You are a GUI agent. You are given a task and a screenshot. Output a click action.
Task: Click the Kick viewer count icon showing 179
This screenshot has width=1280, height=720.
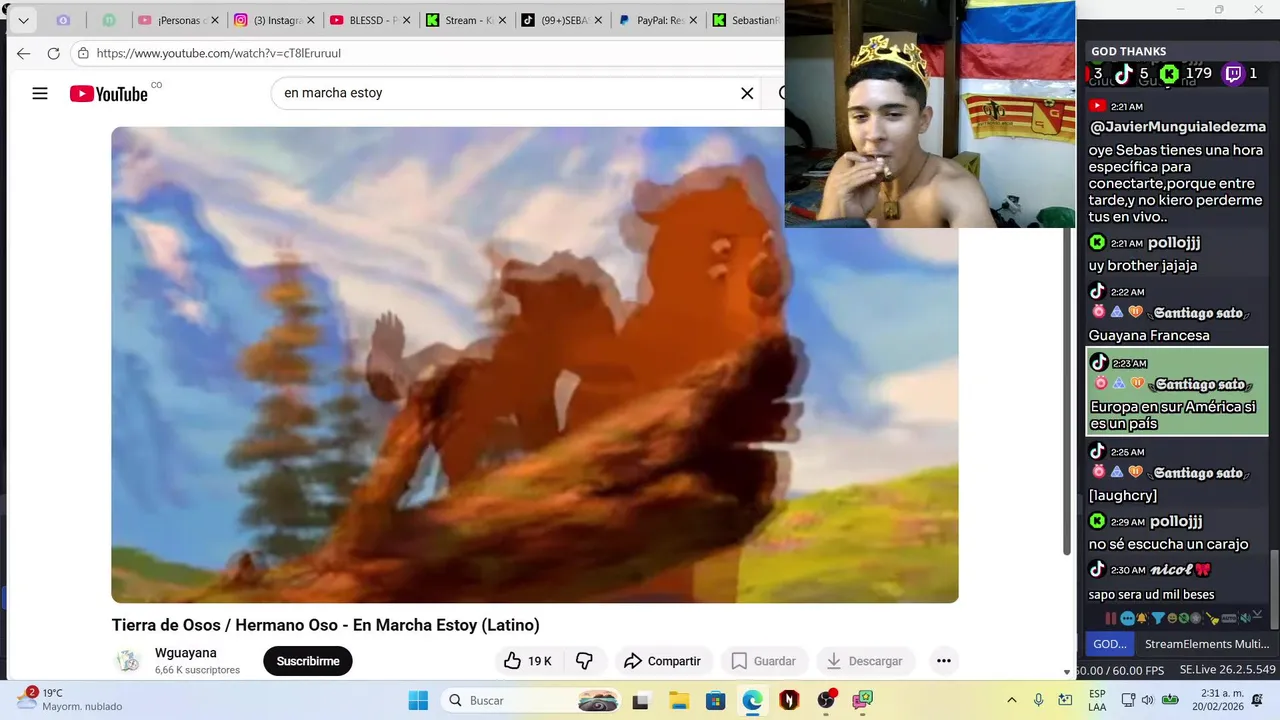tap(1169, 73)
